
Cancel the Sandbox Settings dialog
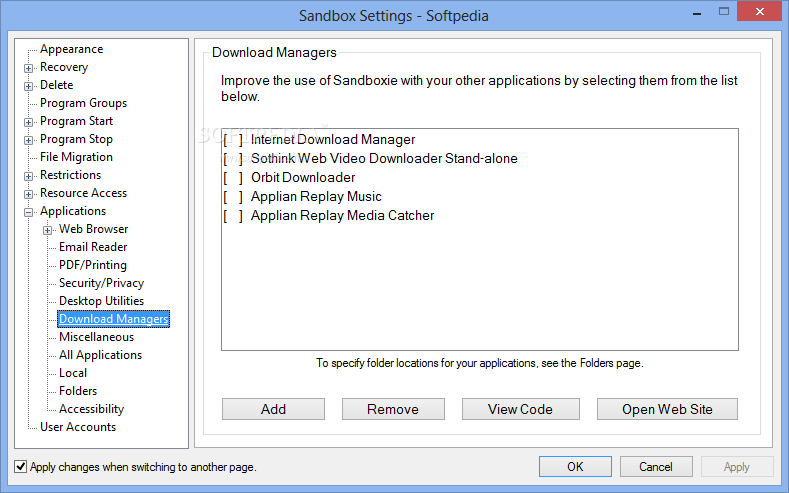(x=656, y=466)
